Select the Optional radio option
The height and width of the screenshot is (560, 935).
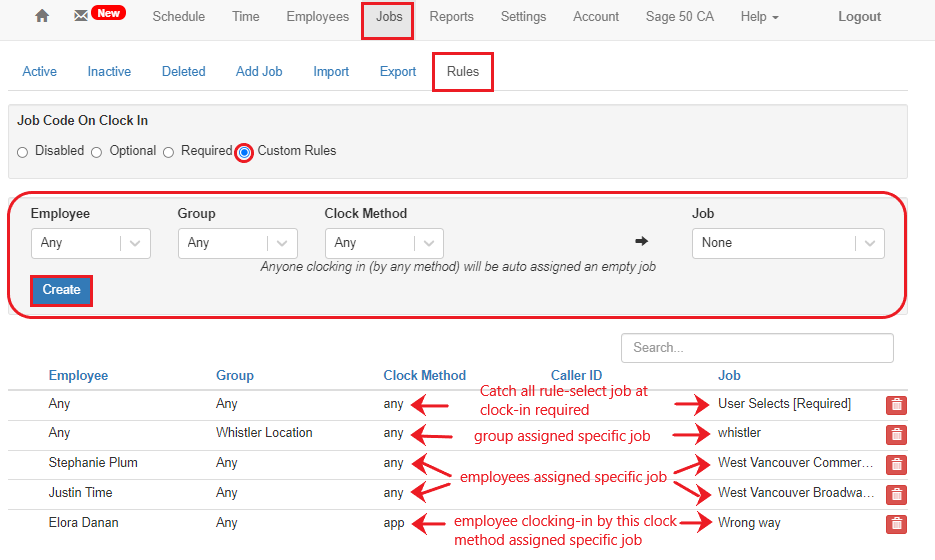(97, 152)
